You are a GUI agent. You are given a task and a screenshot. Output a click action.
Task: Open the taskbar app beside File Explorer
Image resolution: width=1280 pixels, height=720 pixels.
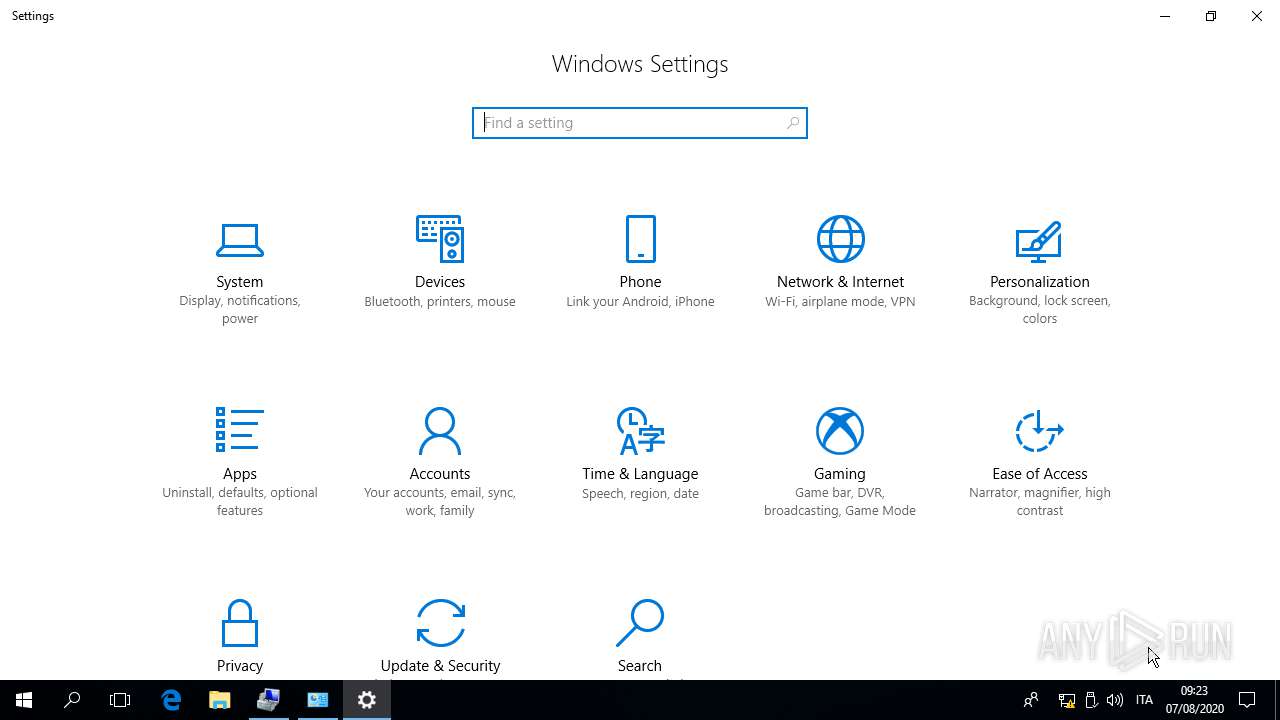click(268, 700)
